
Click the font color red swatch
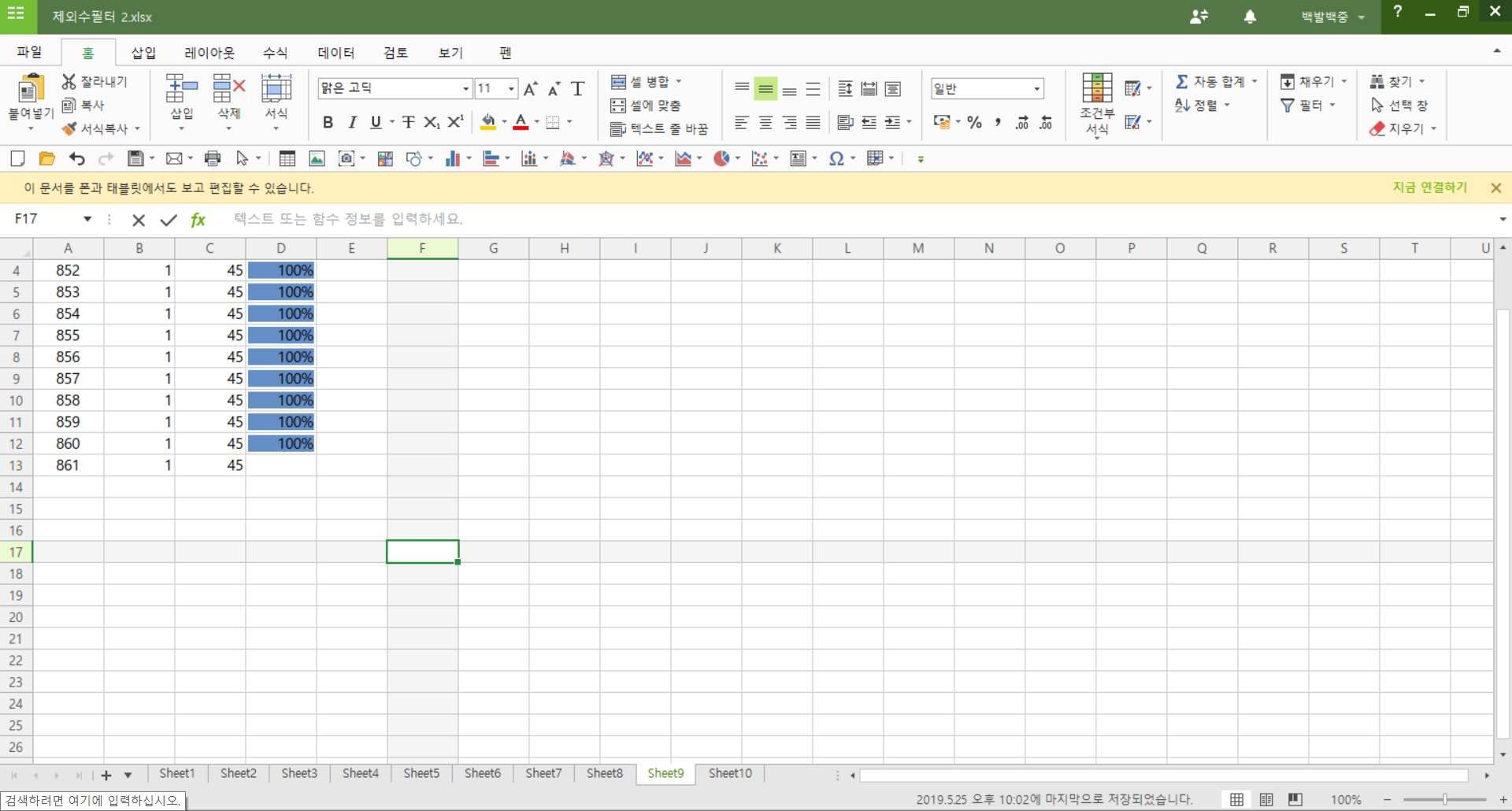click(521, 122)
